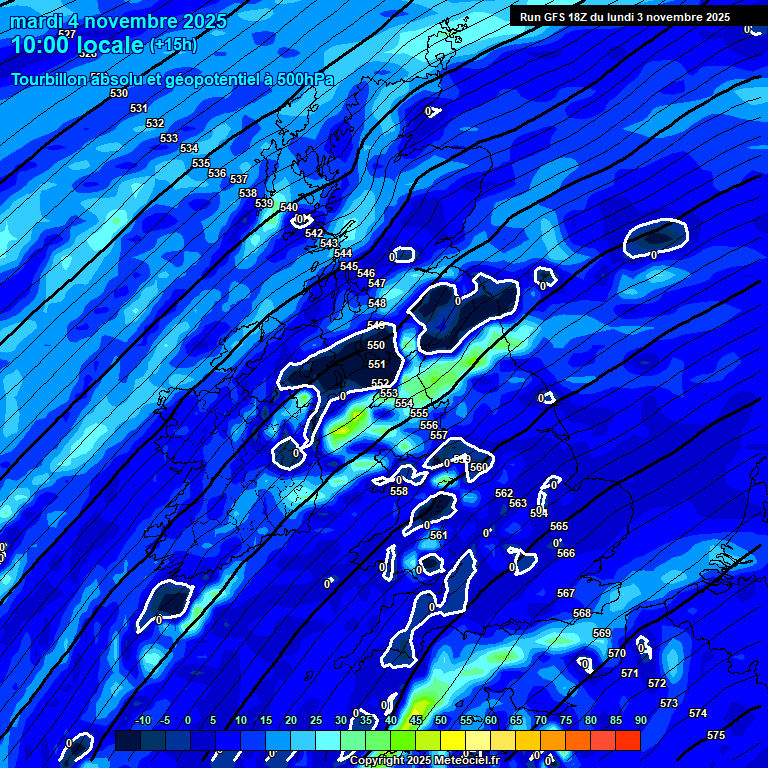Click the Tourbillon absolu et géopotentiel subtitle
This screenshot has height=768, width=768.
[x=172, y=79]
